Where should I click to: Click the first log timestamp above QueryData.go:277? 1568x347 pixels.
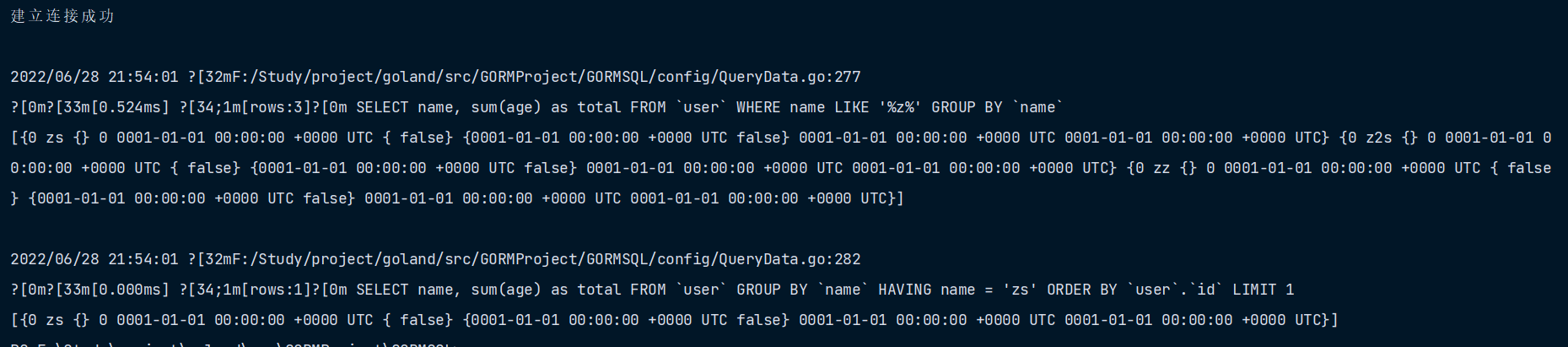point(94,77)
